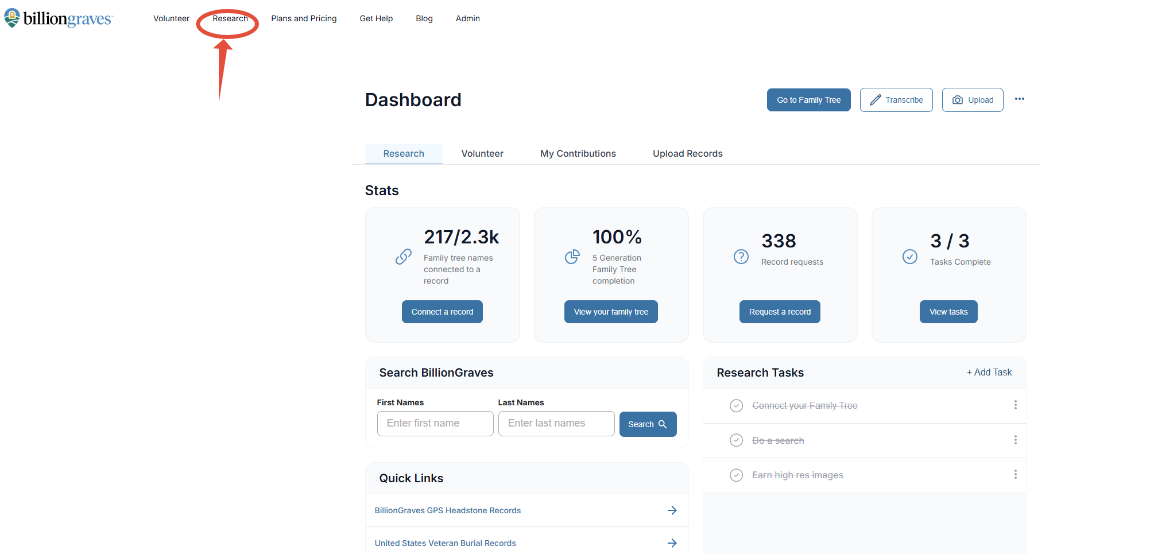Screen dimensions: 1154x554
Task: Go to Plans and Pricing
Action: [304, 18]
